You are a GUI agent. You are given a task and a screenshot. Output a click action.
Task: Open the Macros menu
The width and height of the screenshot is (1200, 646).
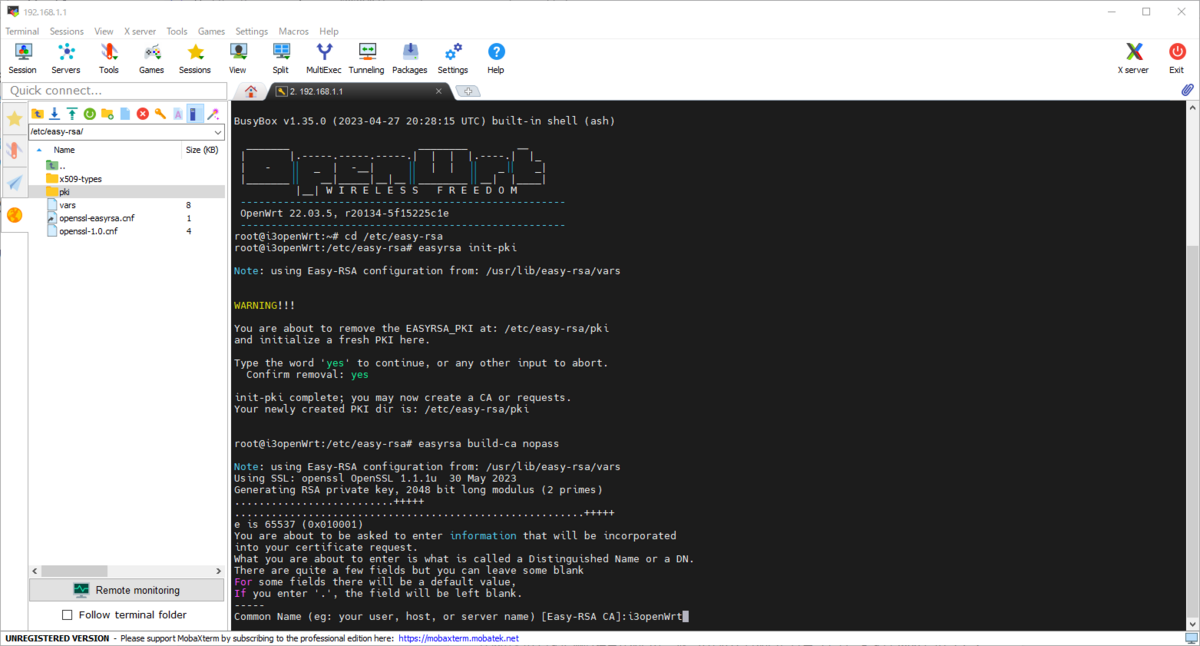[x=294, y=31]
